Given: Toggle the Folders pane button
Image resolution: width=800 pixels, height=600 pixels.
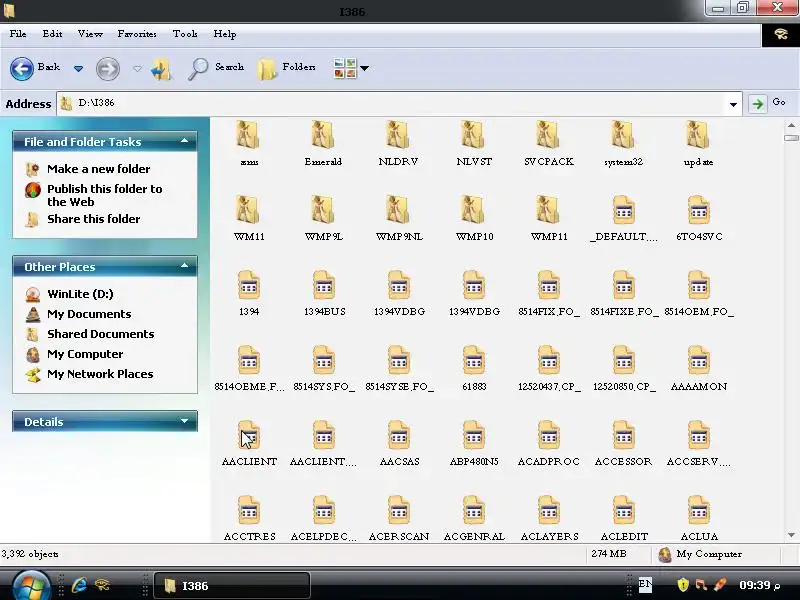Looking at the screenshot, I should 286,68.
